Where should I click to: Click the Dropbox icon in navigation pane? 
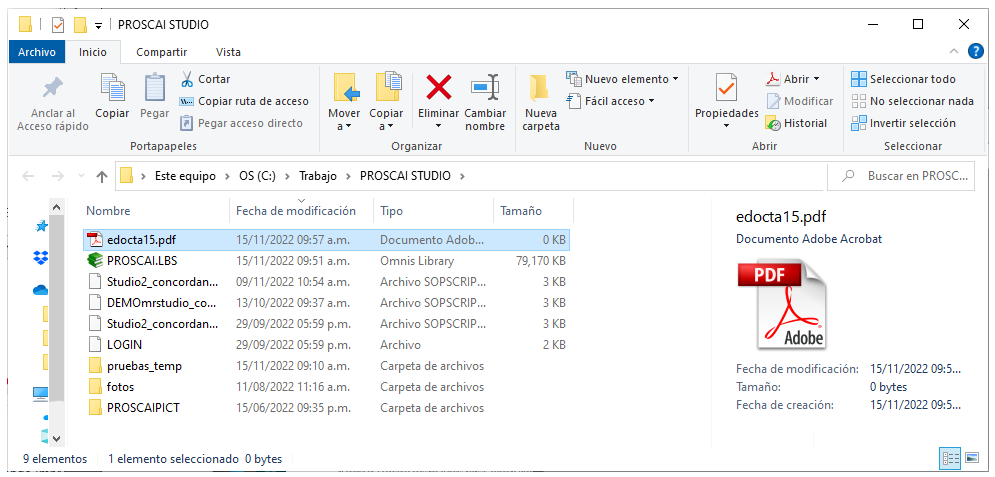click(x=41, y=258)
